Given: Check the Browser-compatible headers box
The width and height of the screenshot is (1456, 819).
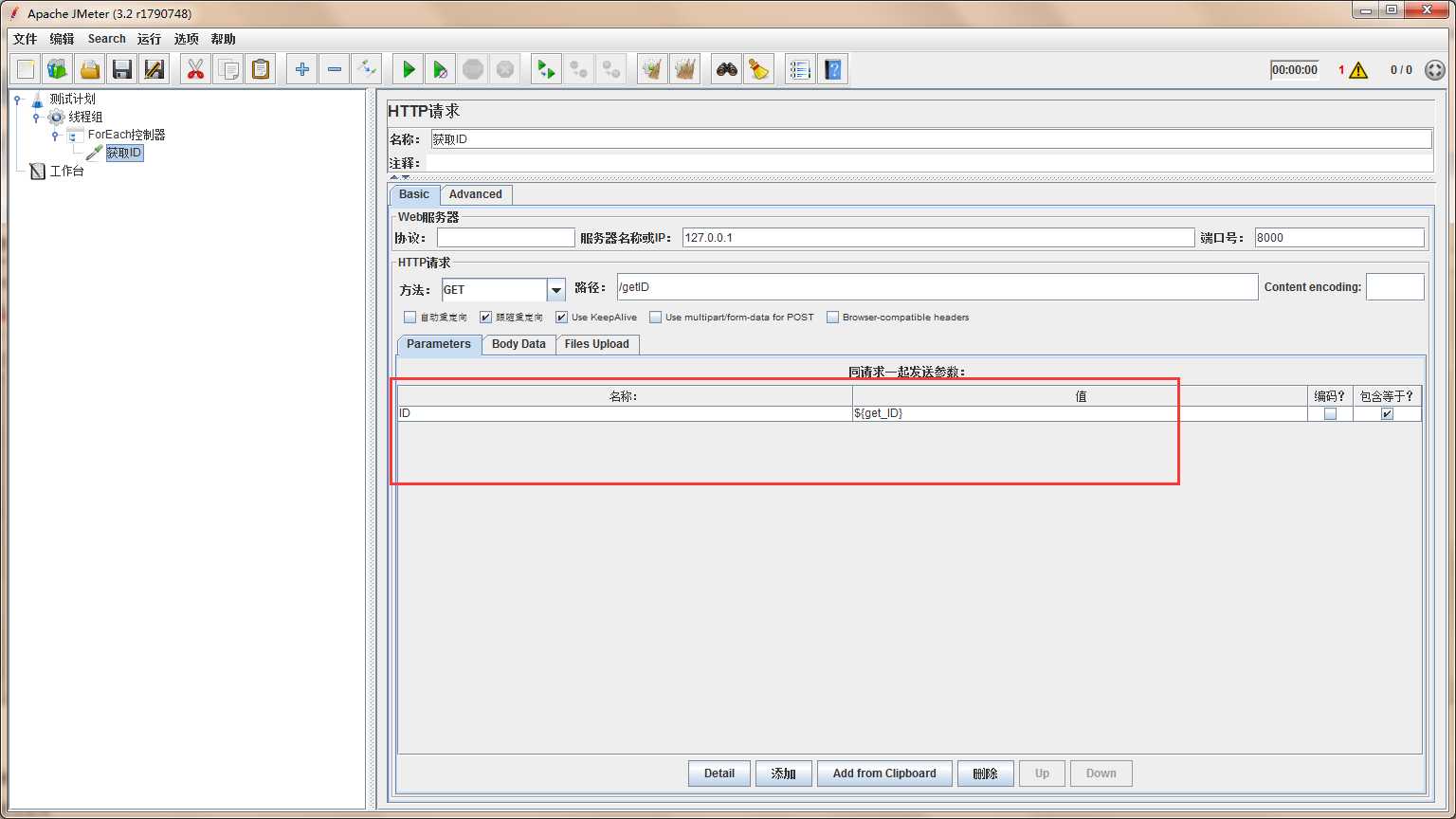Looking at the screenshot, I should [832, 318].
